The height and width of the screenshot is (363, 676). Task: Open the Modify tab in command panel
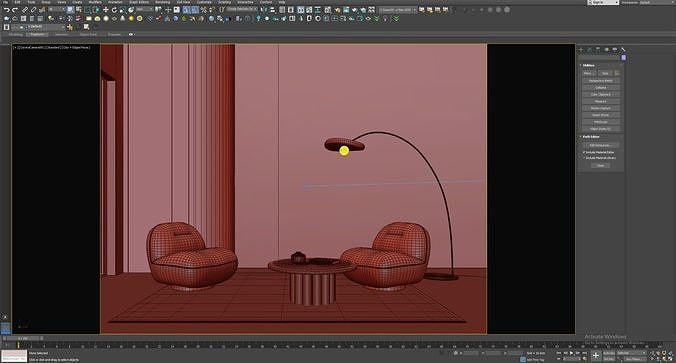[589, 49]
